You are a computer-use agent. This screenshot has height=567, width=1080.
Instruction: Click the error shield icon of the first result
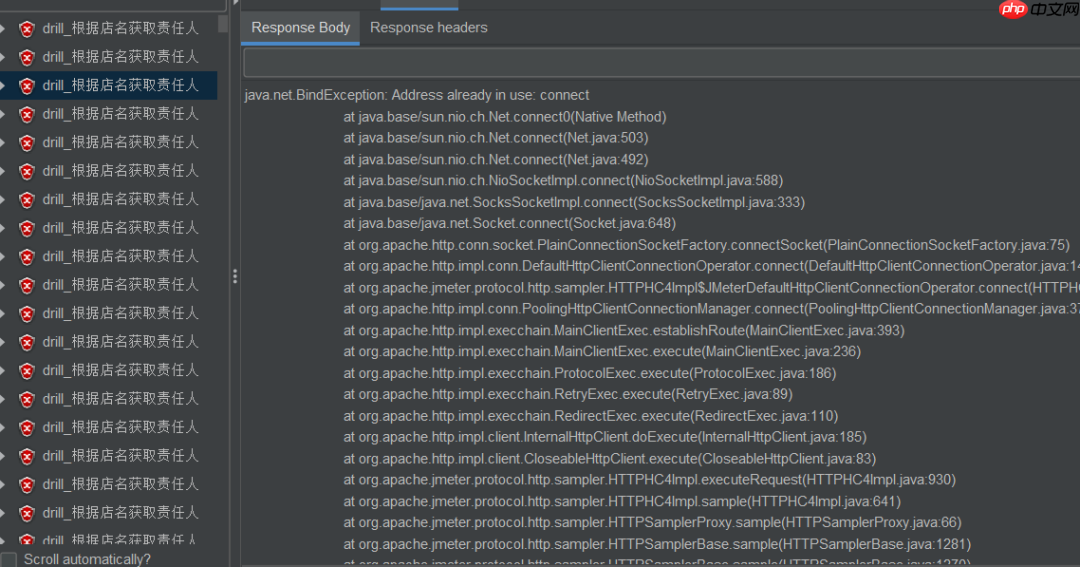pos(27,29)
